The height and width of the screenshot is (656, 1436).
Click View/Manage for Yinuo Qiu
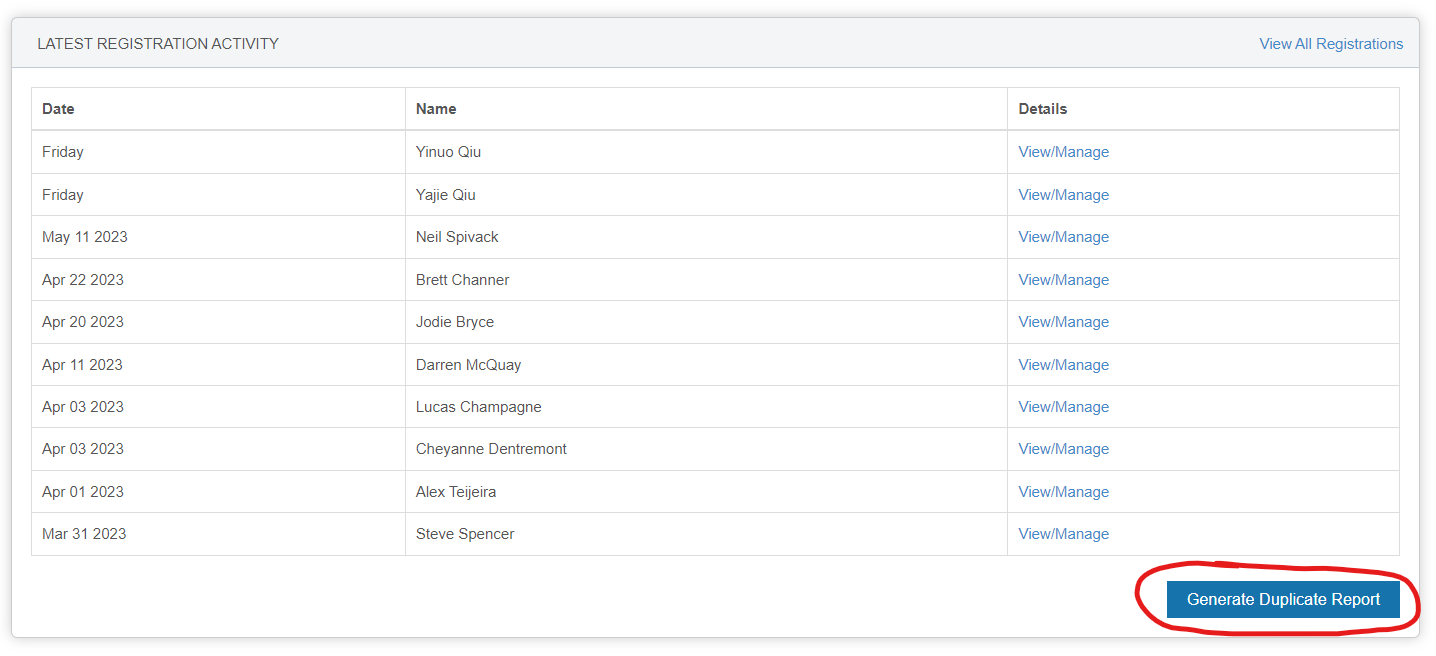pyautogui.click(x=1063, y=151)
